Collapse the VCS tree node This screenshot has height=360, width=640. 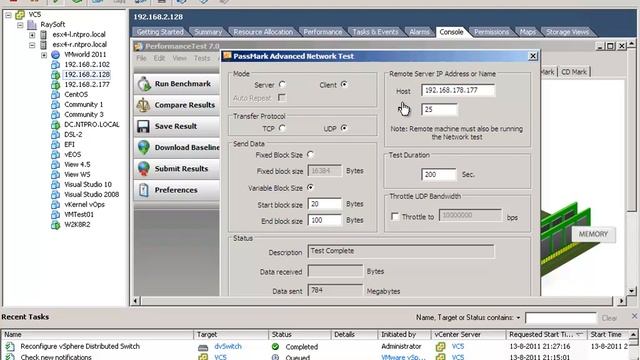(x=8, y=15)
